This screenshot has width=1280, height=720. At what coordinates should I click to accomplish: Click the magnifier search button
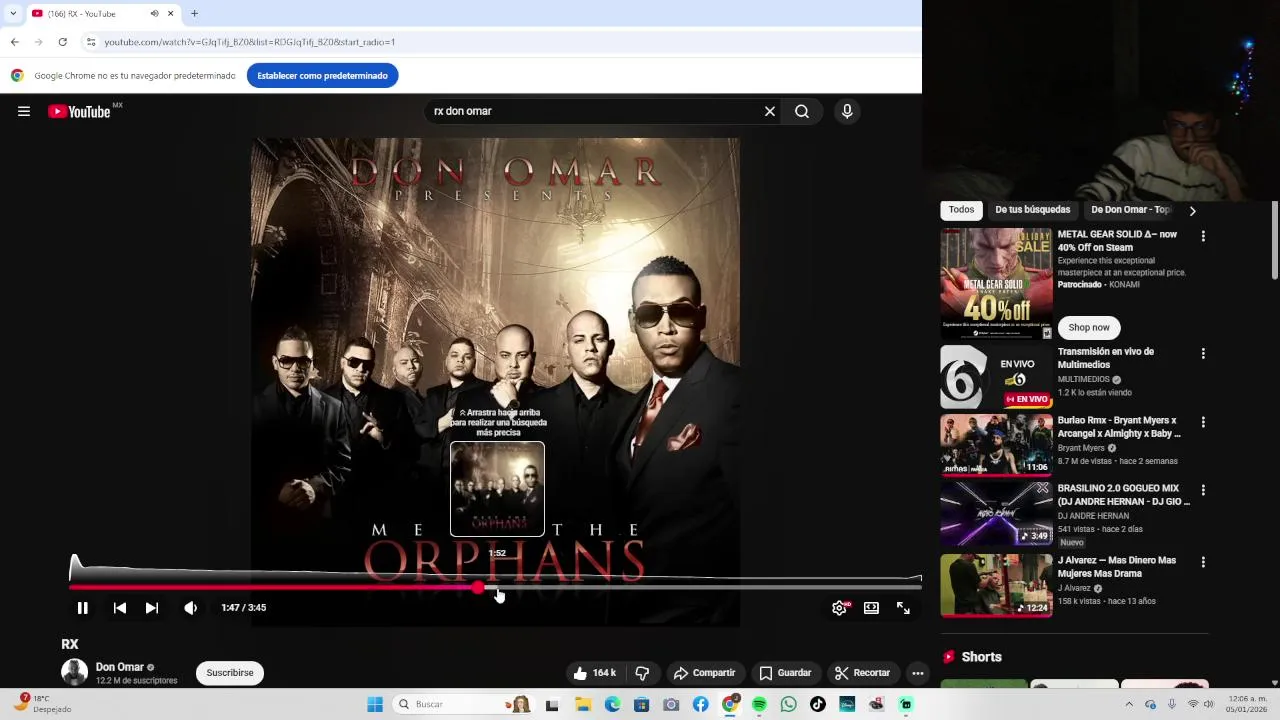pos(802,111)
